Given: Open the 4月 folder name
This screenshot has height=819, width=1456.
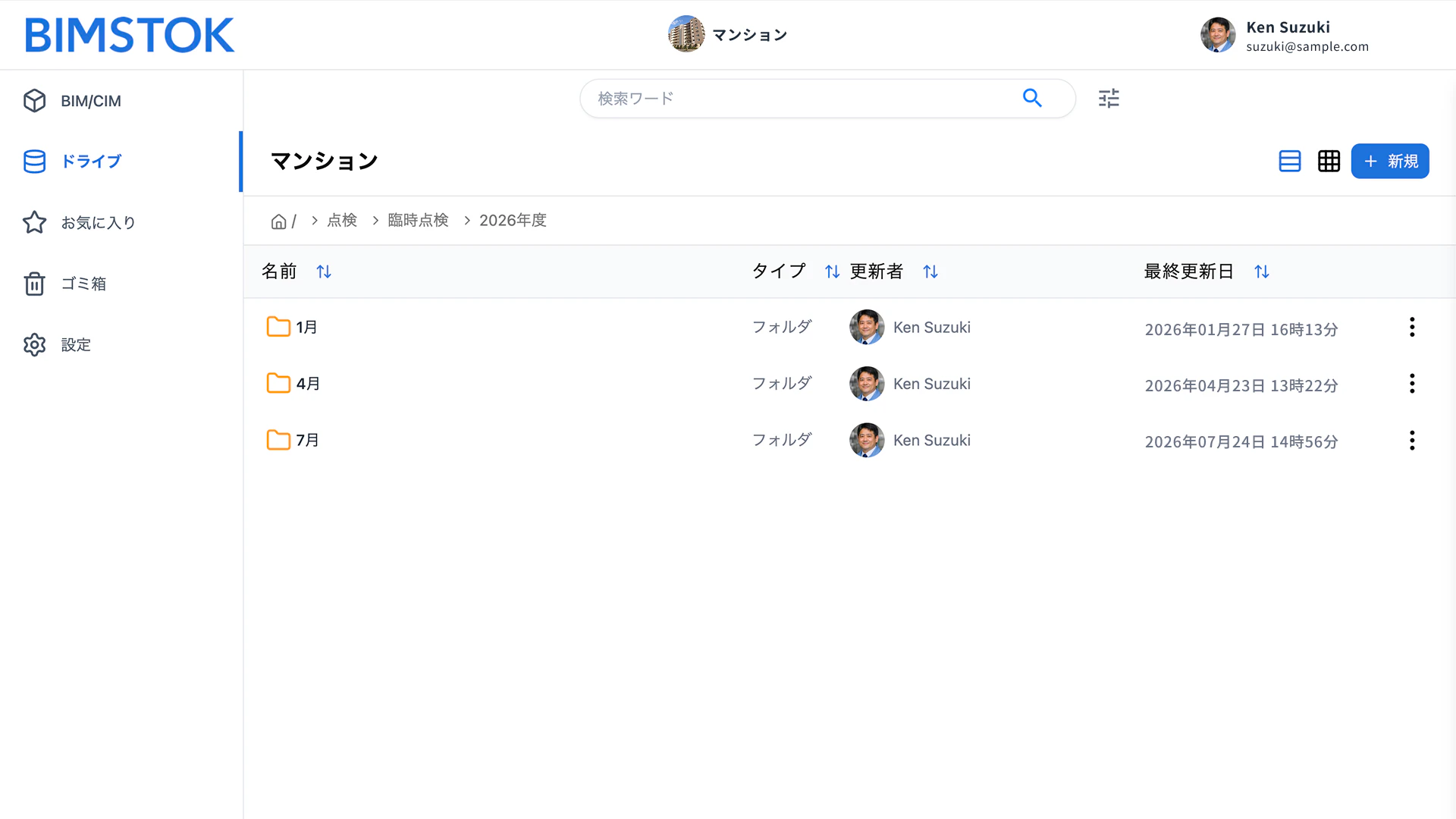Looking at the screenshot, I should pos(307,384).
